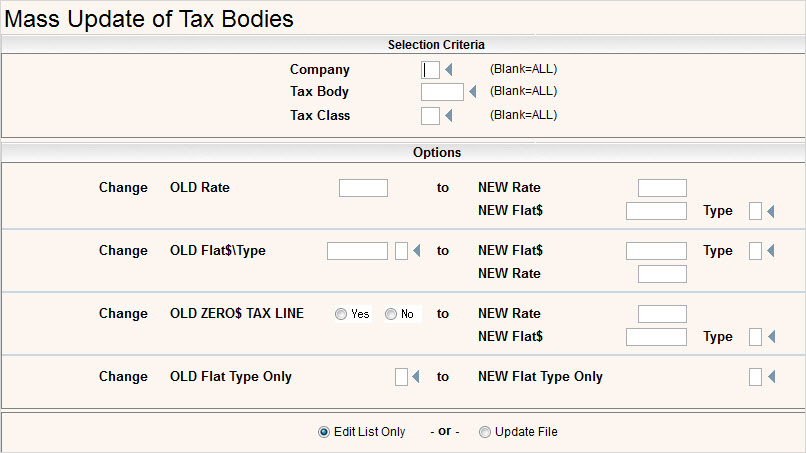The image size is (806, 453).
Task: Select Yes for OLD ZERO$ TAX LINE
Action: pos(341,314)
